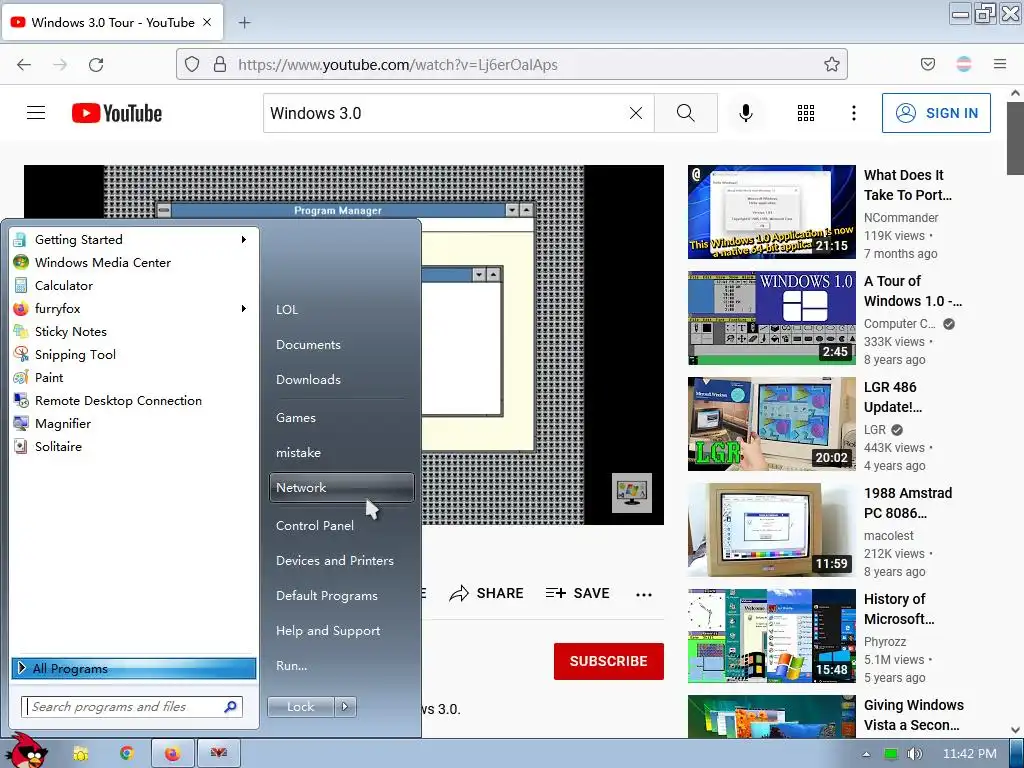Expand furryfox jump list arrow
This screenshot has width=1024, height=768.
(x=244, y=308)
